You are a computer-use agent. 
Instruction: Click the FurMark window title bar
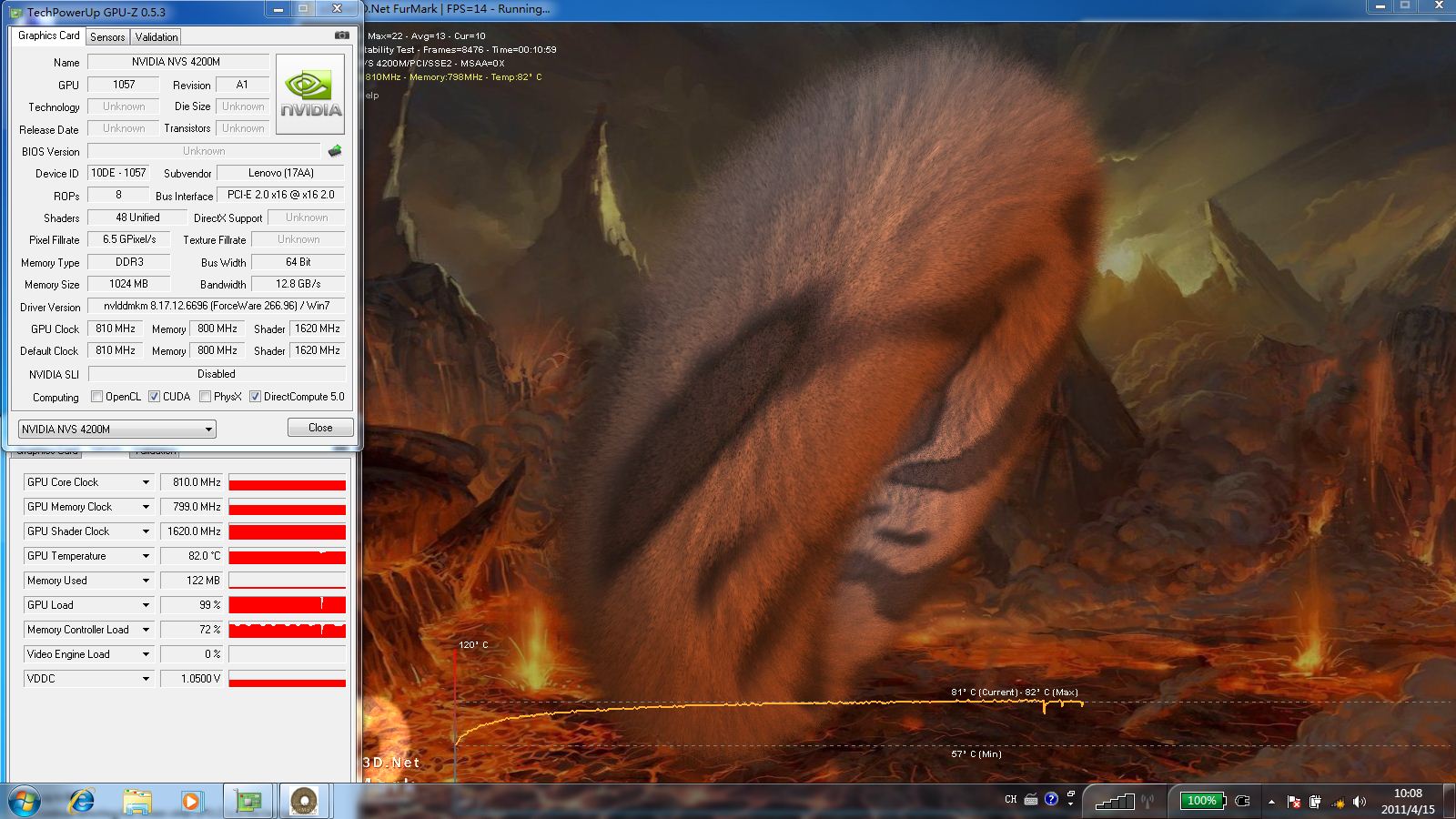point(864,9)
